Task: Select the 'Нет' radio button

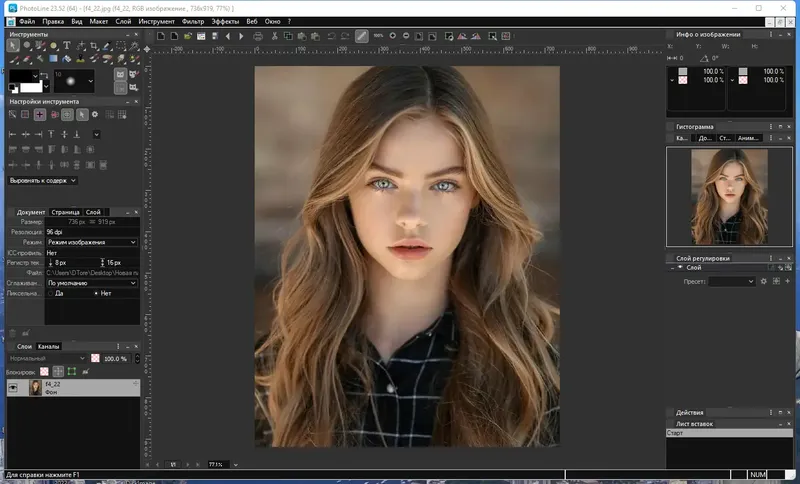Action: pos(95,293)
